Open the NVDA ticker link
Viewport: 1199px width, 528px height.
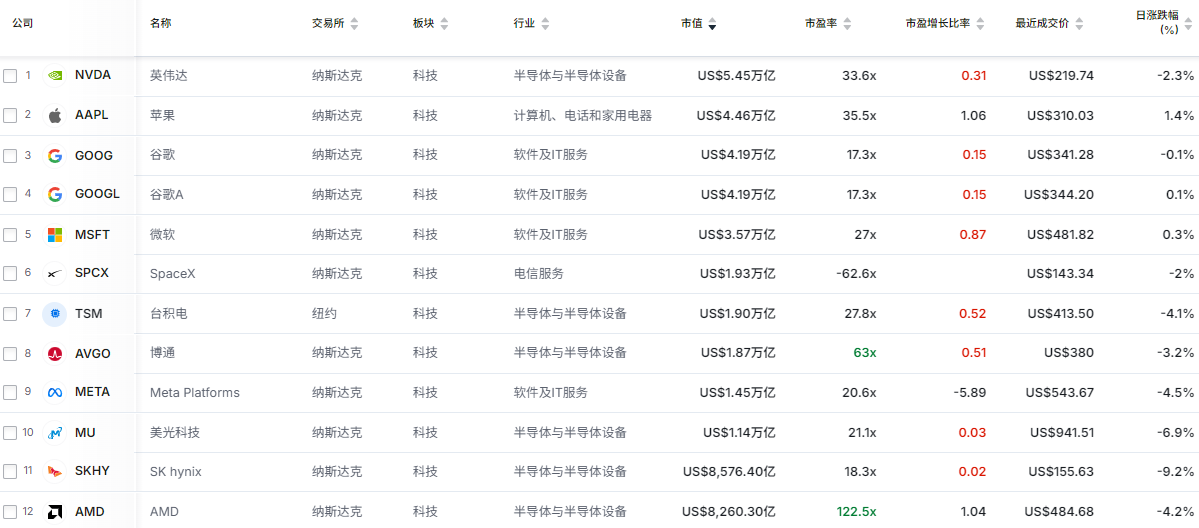click(x=93, y=76)
